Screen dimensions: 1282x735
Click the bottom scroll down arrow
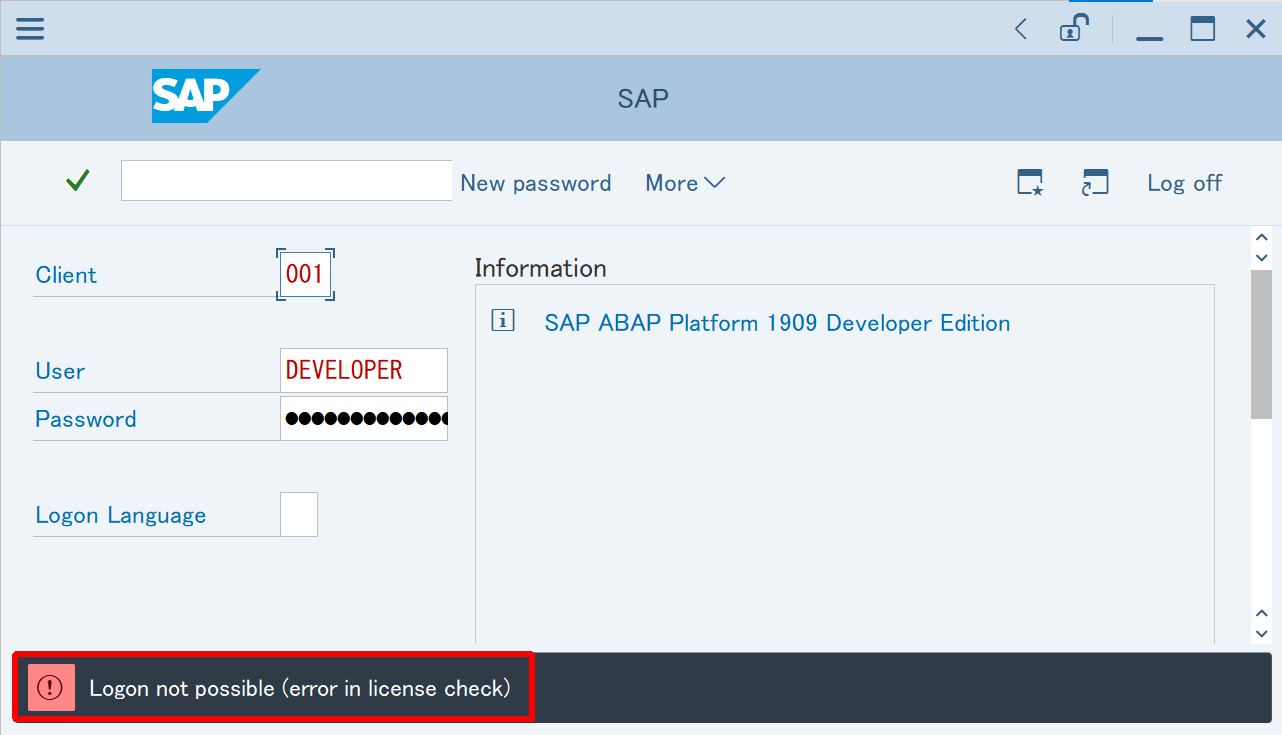click(x=1261, y=633)
